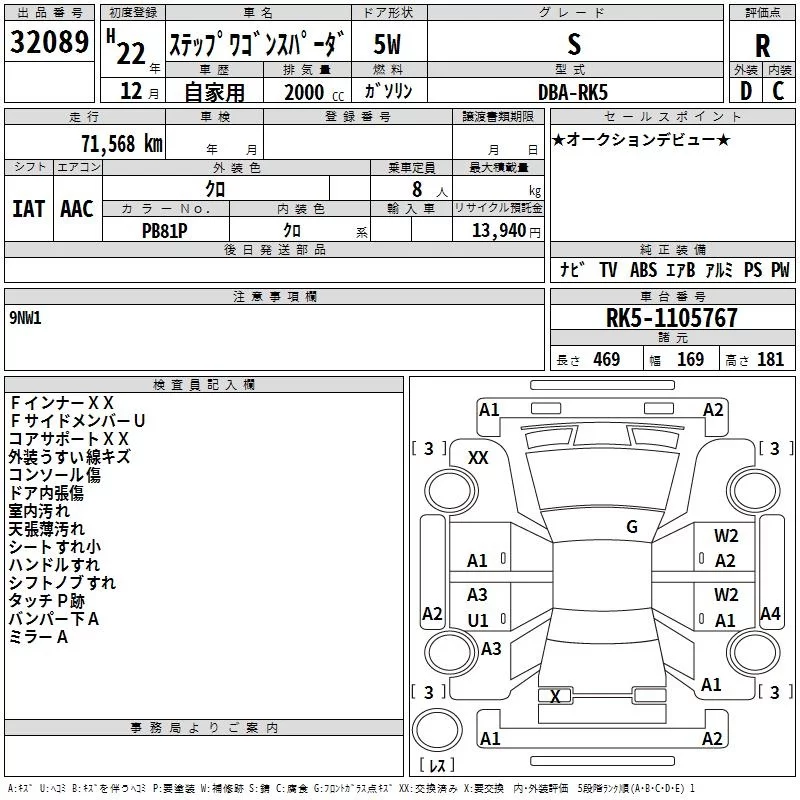
Task: Click the ABS equipment label
Action: 644,270
